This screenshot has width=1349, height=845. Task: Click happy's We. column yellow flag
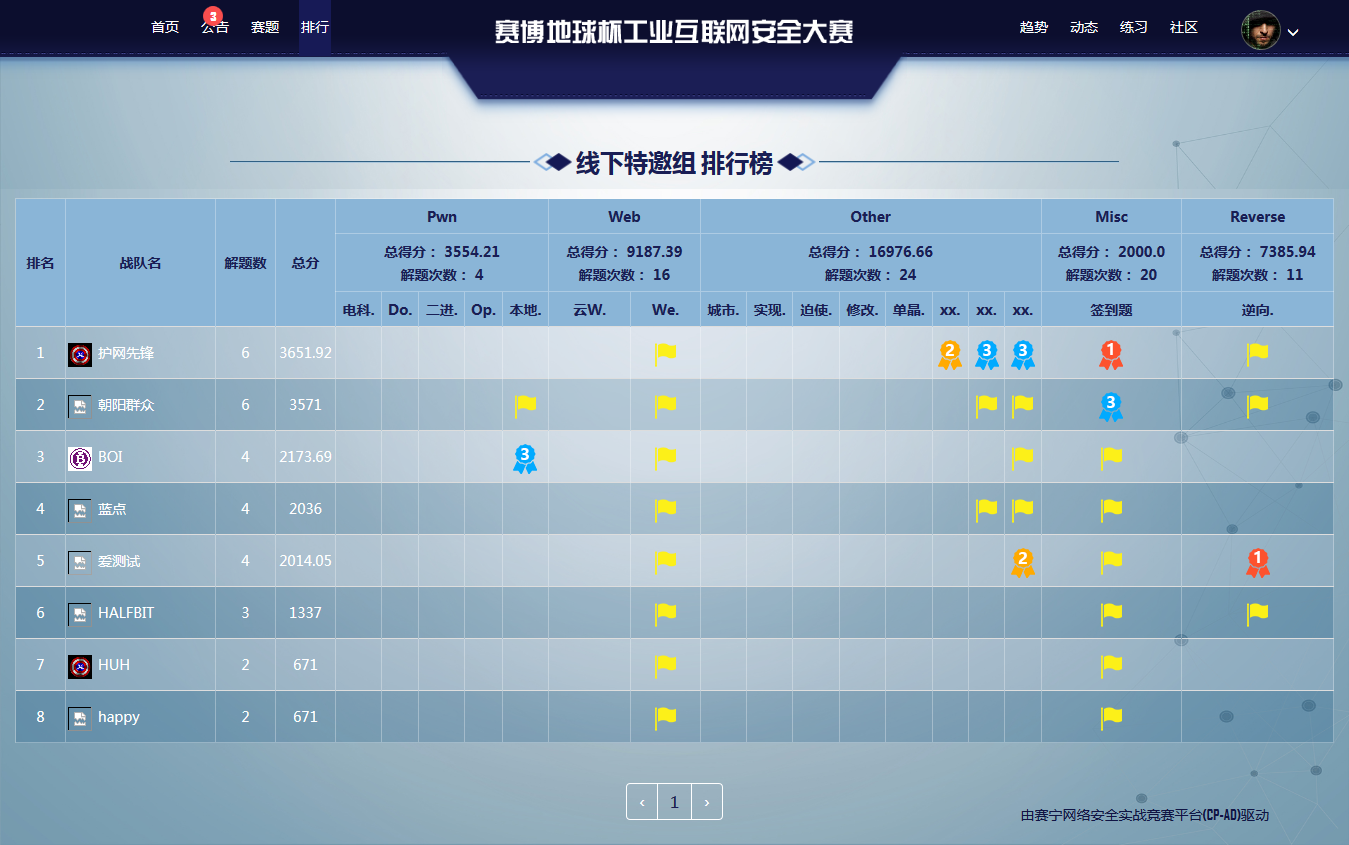pyautogui.click(x=665, y=718)
